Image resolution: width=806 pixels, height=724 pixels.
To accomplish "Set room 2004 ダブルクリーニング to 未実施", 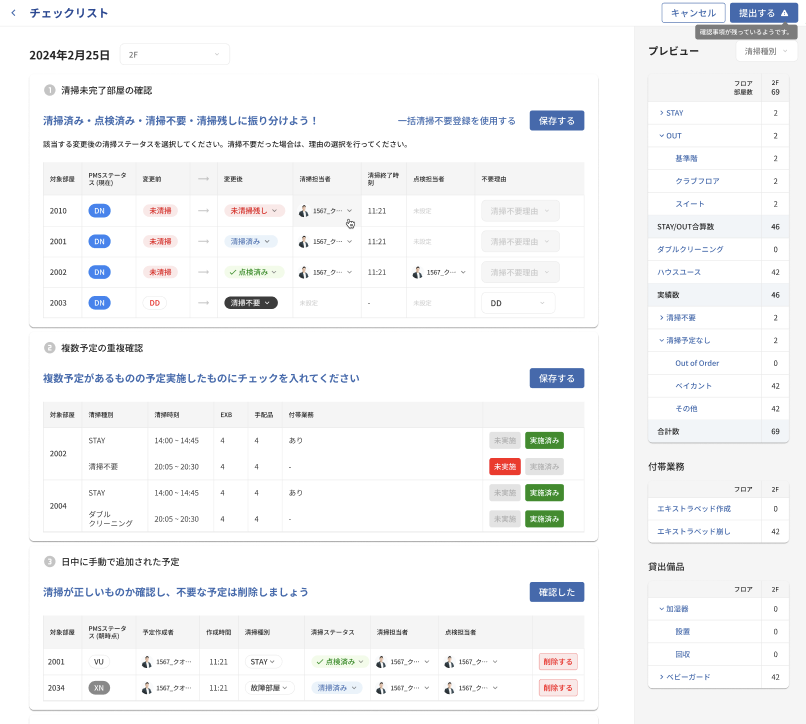I will [x=505, y=519].
